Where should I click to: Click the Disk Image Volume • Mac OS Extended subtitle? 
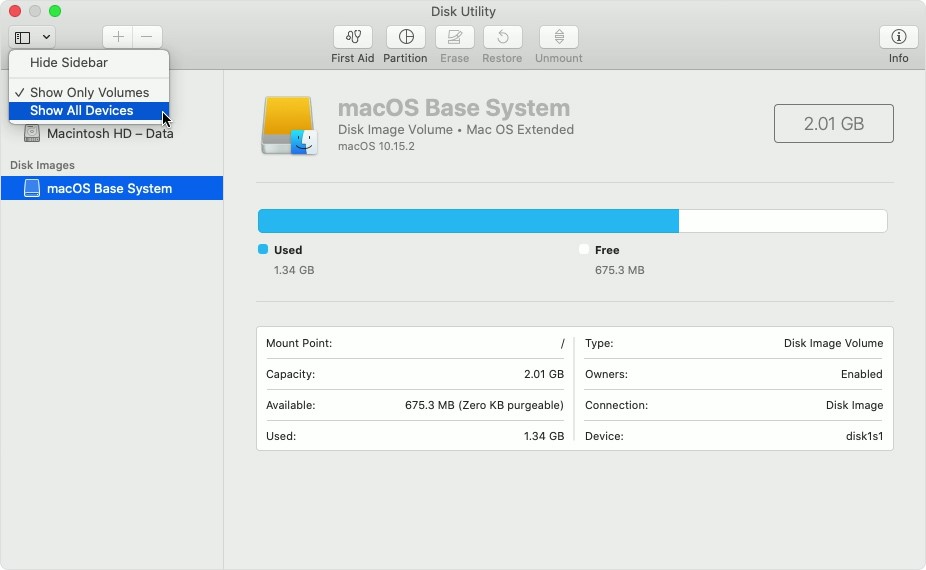click(456, 129)
